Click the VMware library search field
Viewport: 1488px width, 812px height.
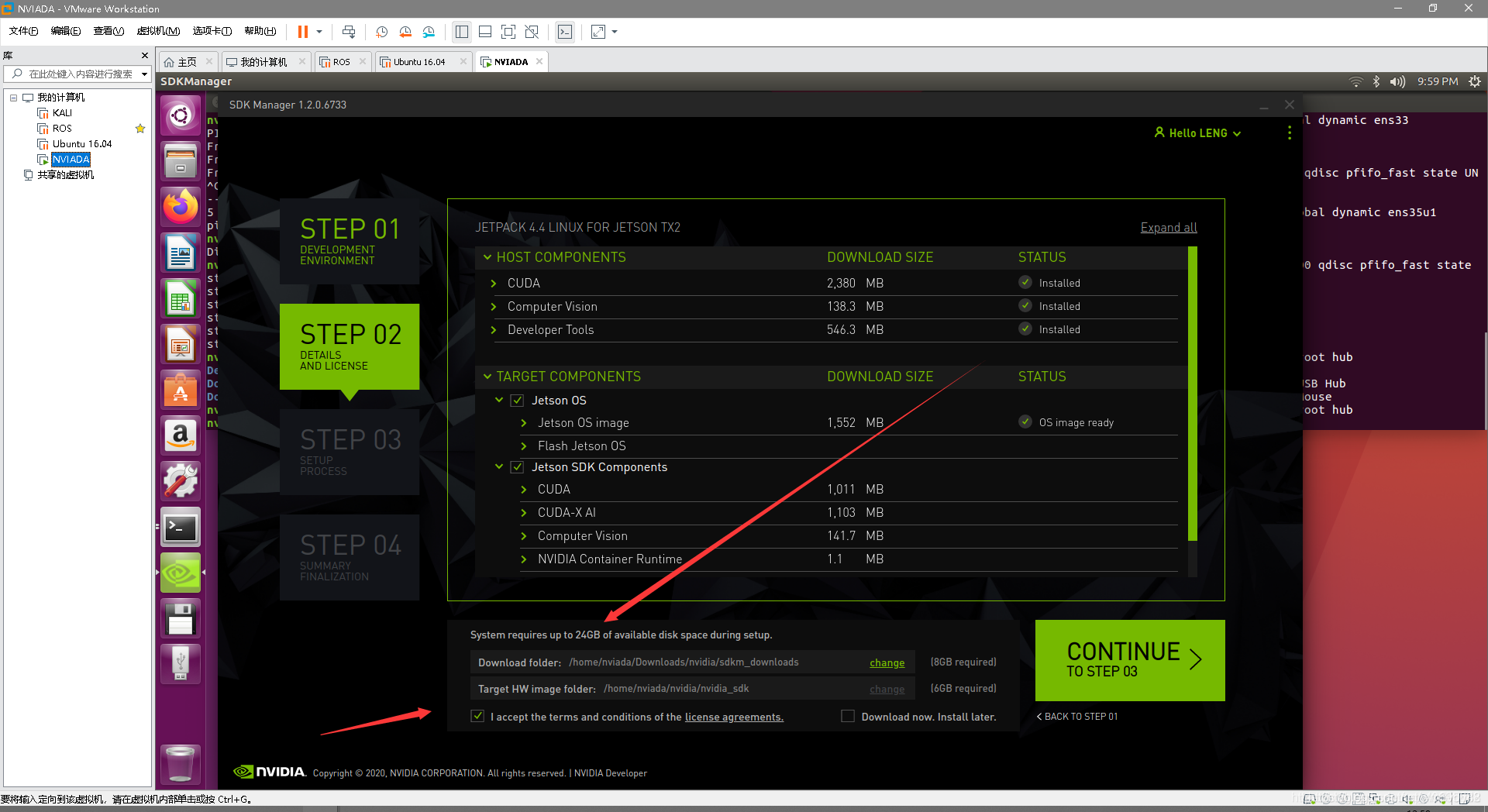click(x=77, y=74)
